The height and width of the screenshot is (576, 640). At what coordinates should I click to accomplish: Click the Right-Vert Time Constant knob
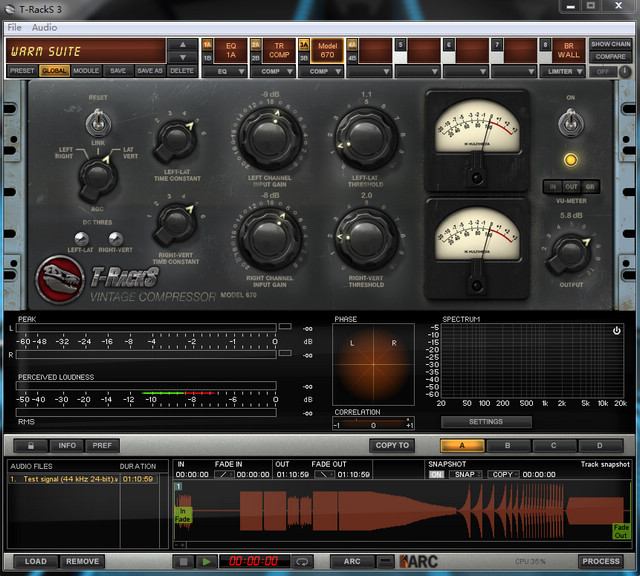tap(176, 224)
